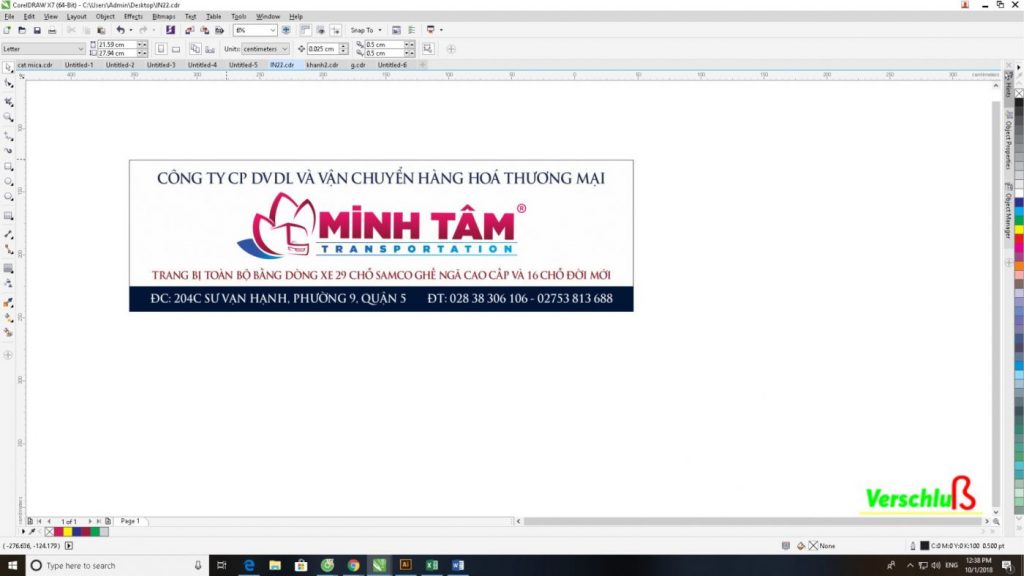Open the File menu
The width and height of the screenshot is (1024, 576).
(9, 16)
